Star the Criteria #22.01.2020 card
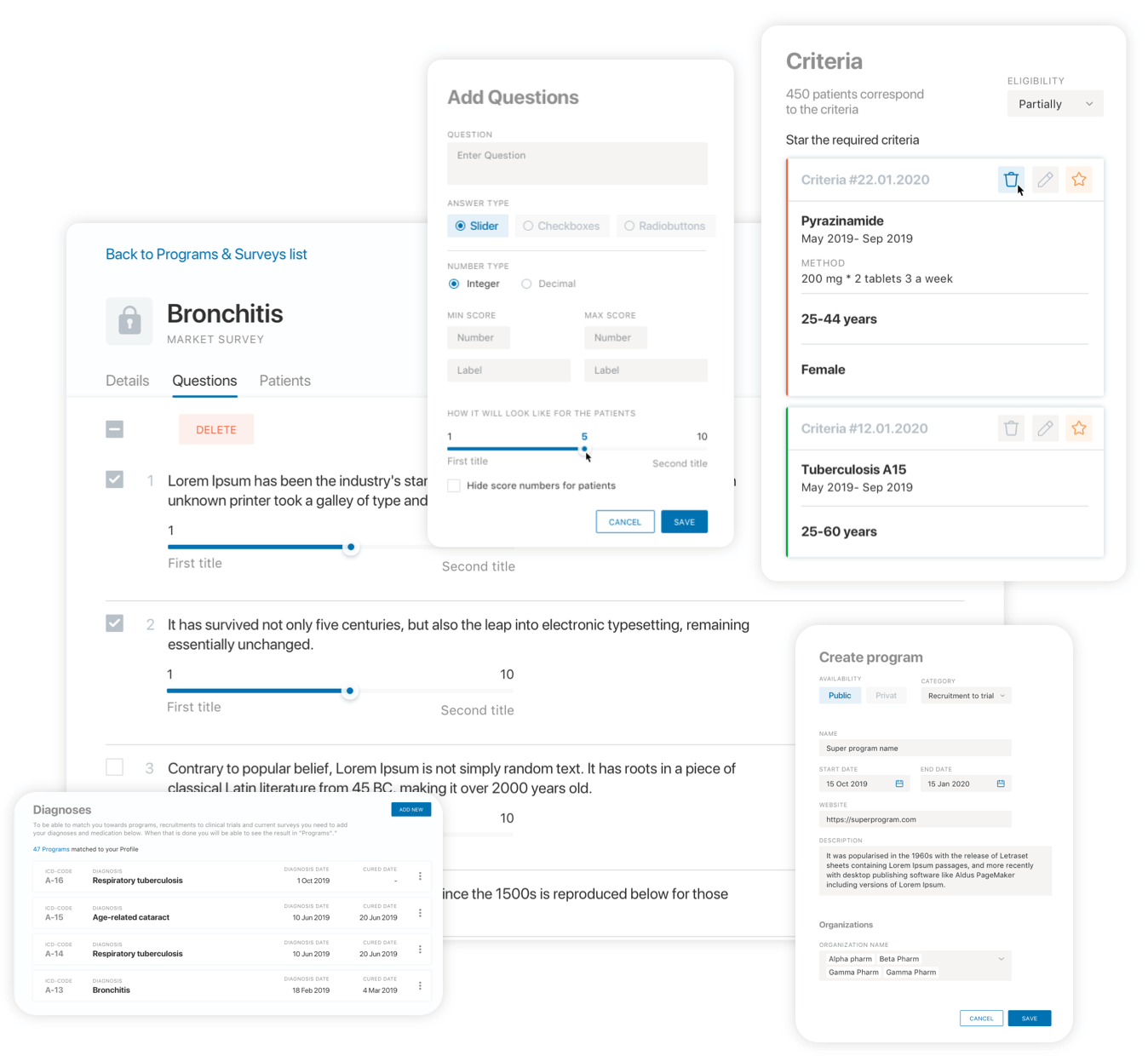Viewport: 1148px width, 1056px height. [x=1079, y=180]
